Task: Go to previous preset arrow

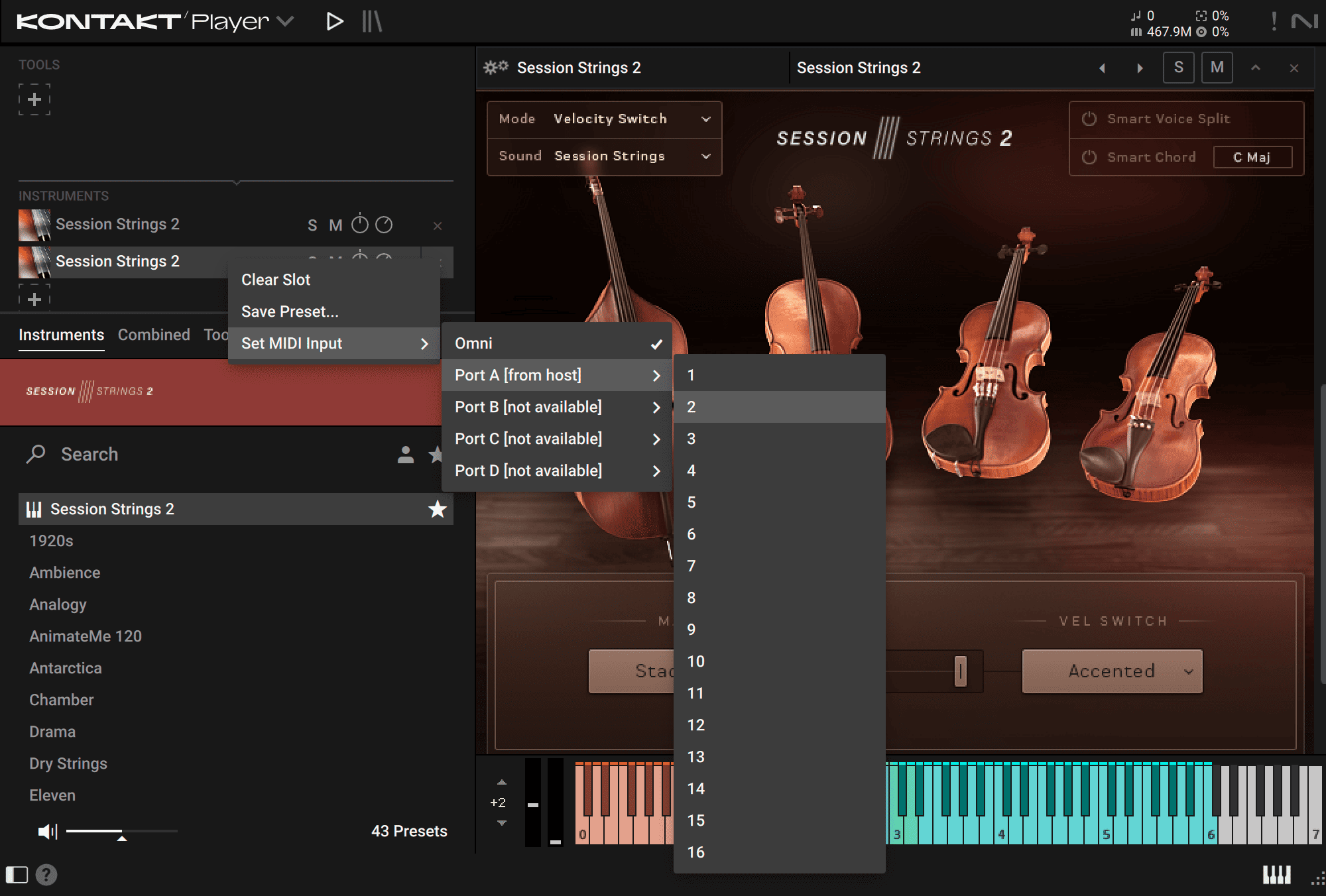Action: coord(1102,68)
